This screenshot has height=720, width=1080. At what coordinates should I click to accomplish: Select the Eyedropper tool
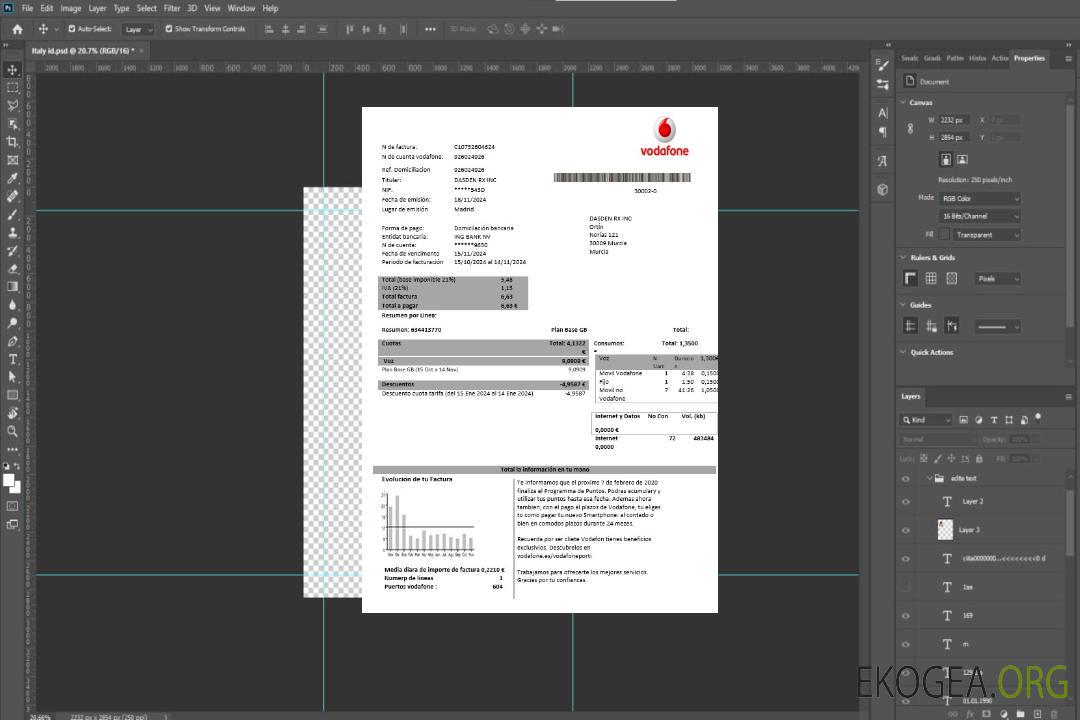12,178
